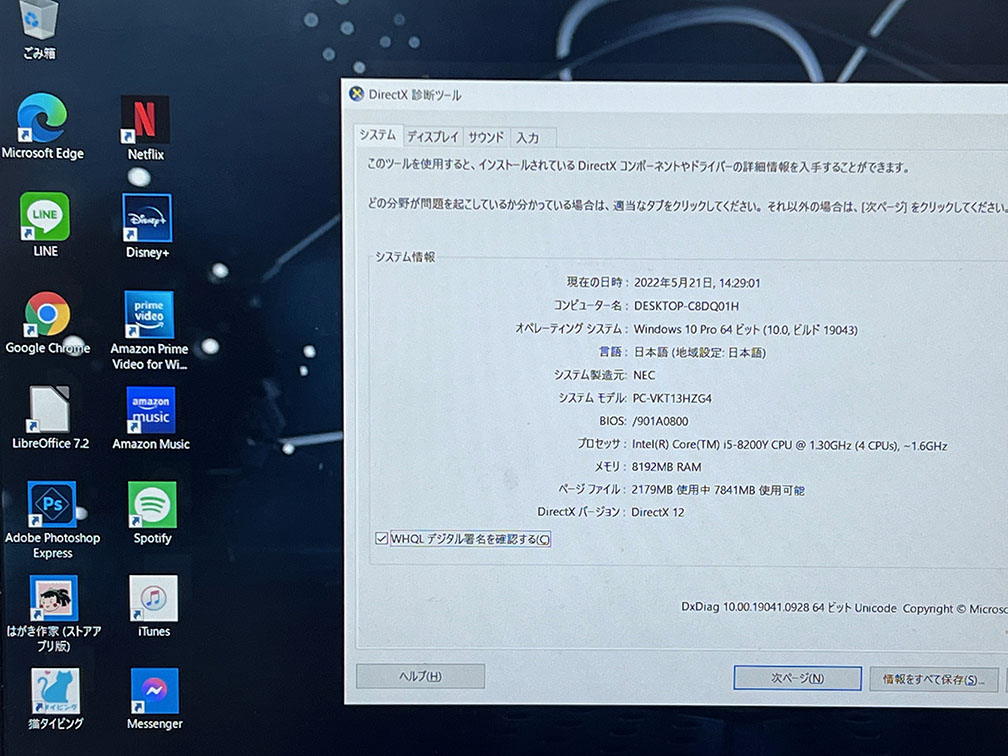Click the 情報をすべて保存(S) button
1008x756 pixels.
933,680
